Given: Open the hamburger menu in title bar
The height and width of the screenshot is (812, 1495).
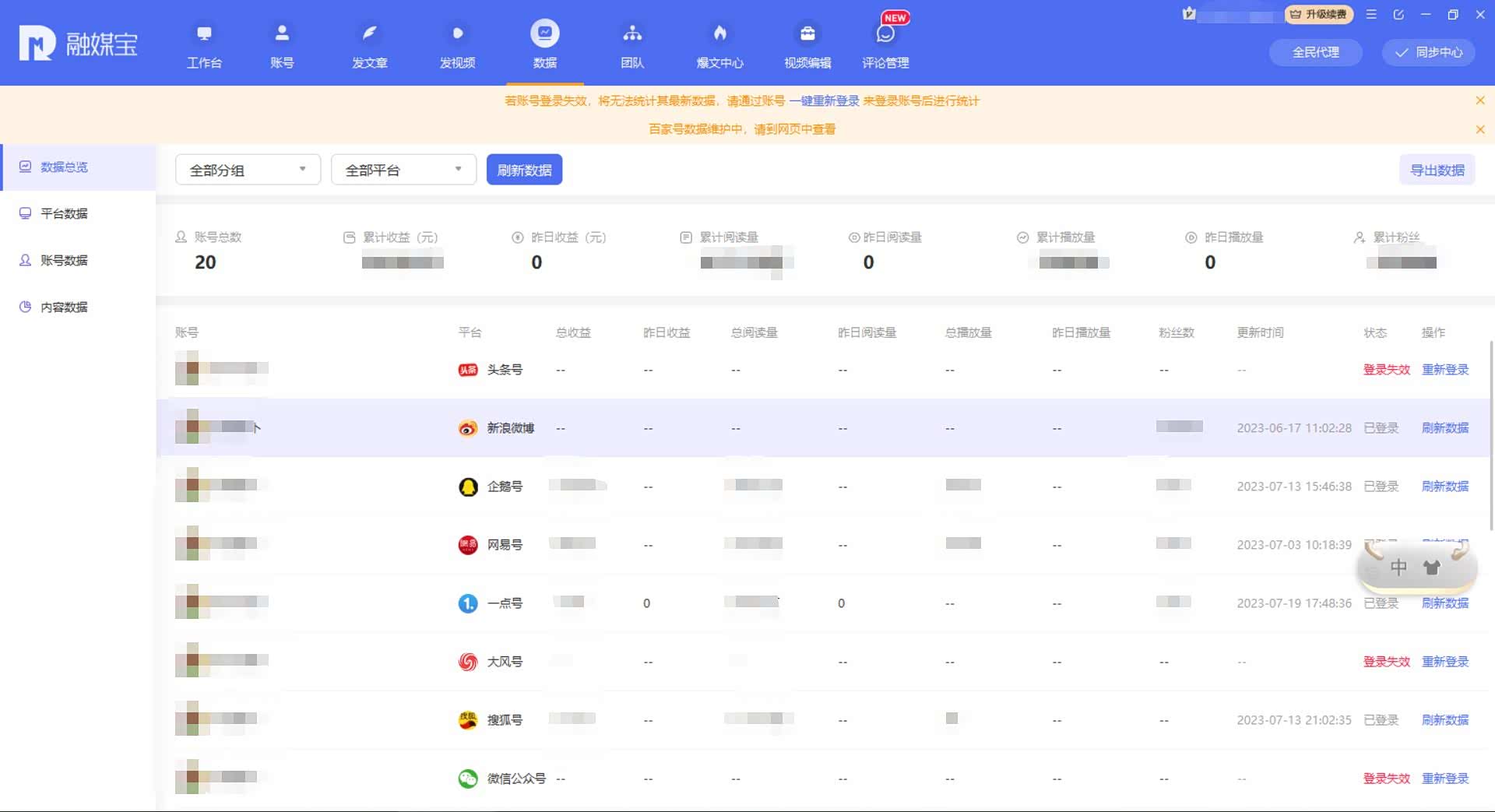Looking at the screenshot, I should 1371,15.
